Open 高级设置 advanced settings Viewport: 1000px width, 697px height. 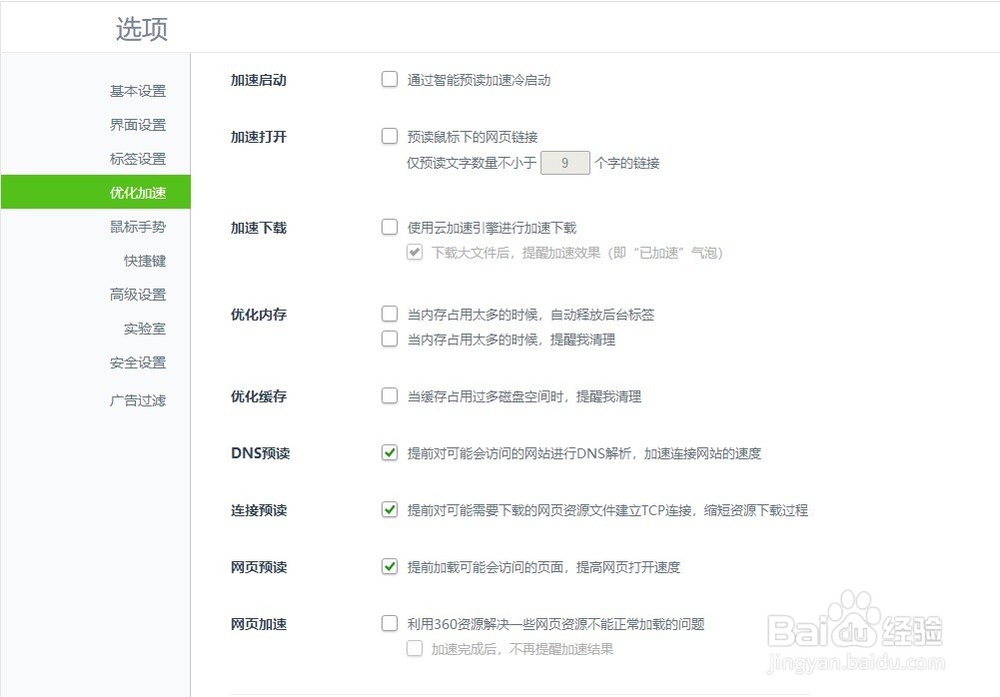(137, 294)
